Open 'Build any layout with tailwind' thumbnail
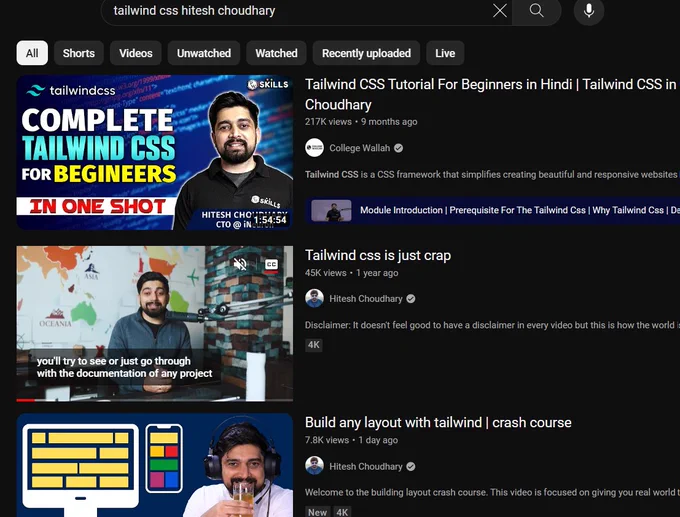Image resolution: width=680 pixels, height=517 pixels. tap(155, 465)
